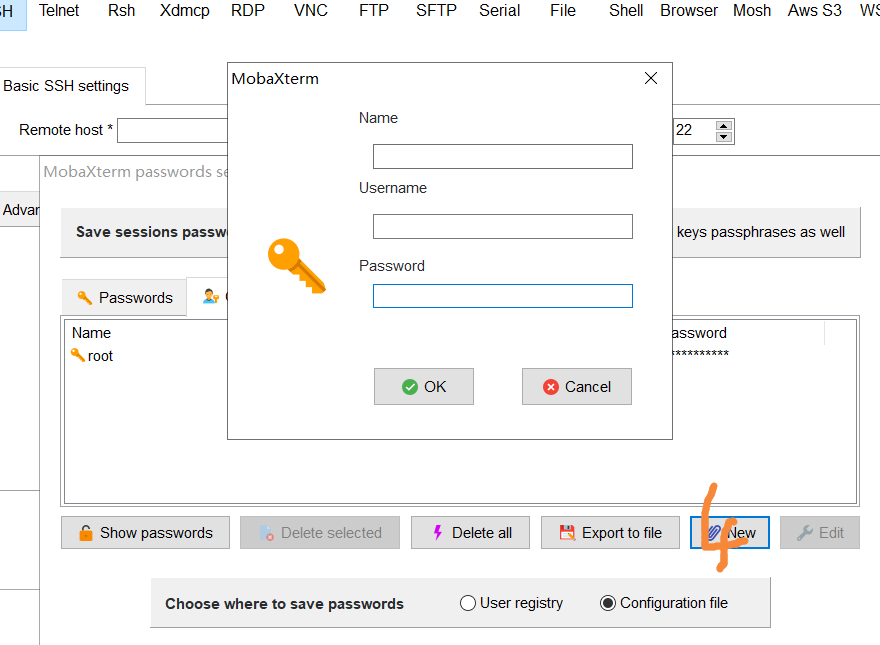Click the lock icon on Show passwords
The height and width of the screenshot is (645, 880).
tap(86, 533)
